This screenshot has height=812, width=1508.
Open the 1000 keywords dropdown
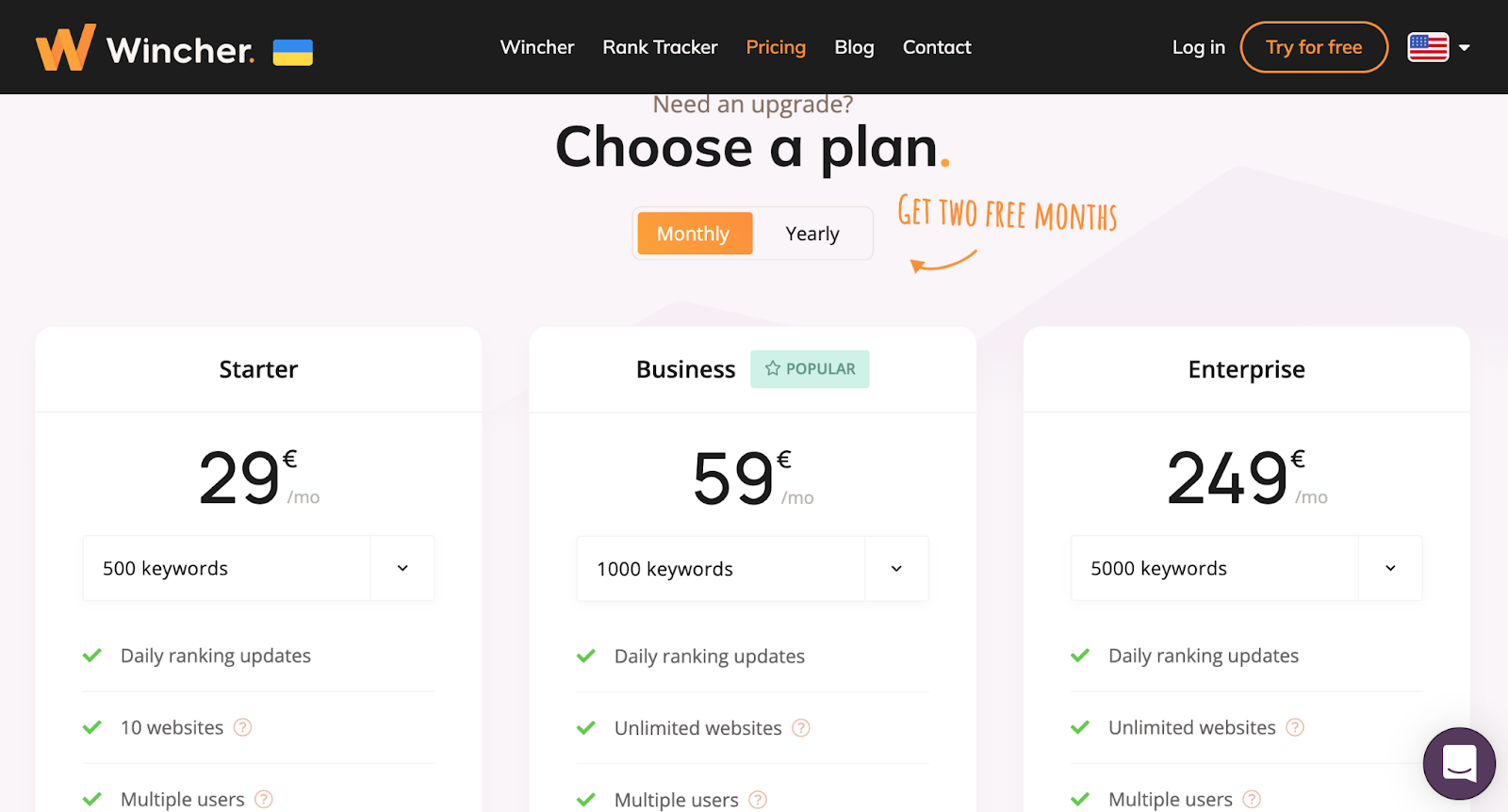coord(753,569)
